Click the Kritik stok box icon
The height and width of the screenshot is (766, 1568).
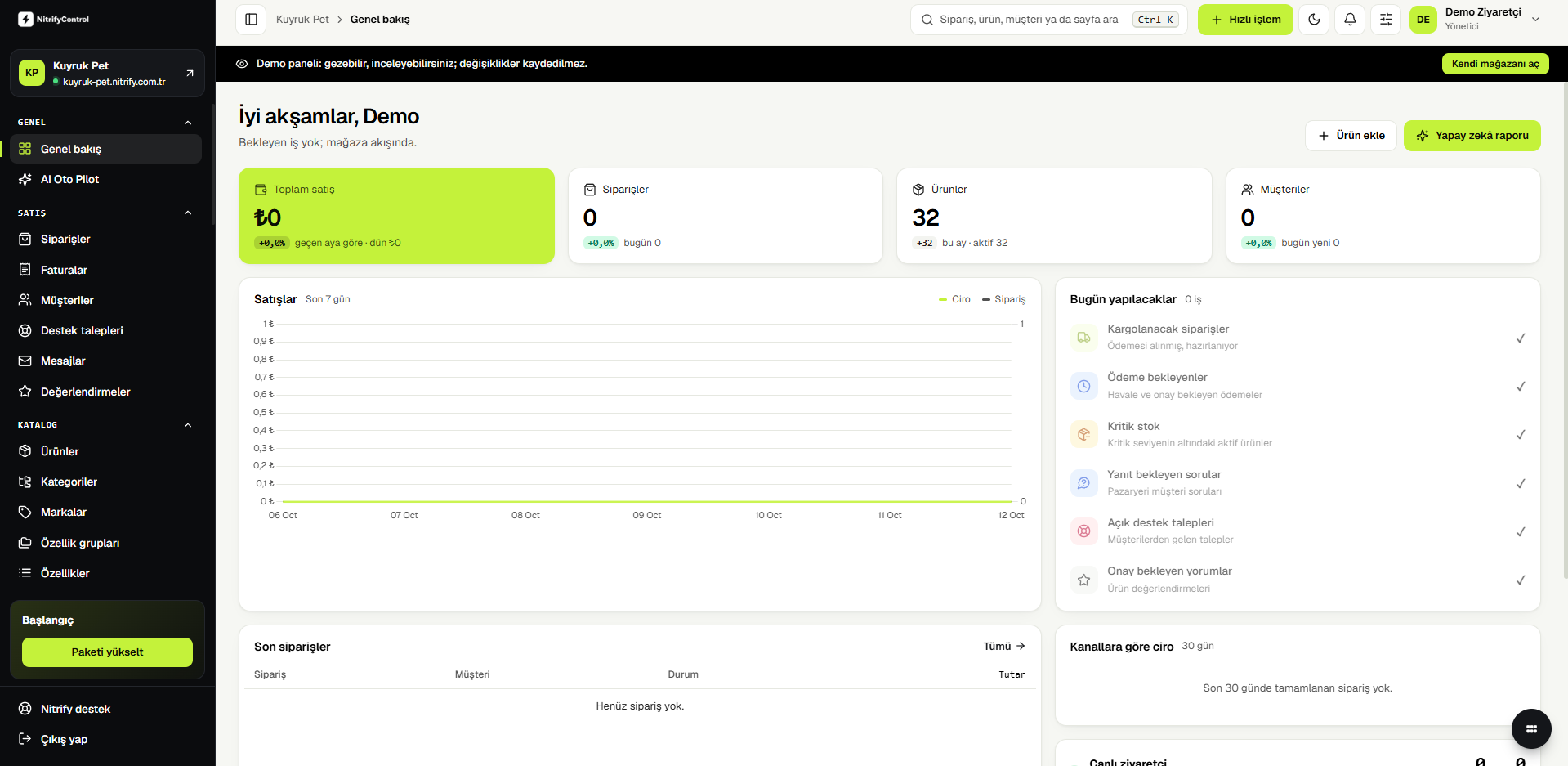(1083, 434)
